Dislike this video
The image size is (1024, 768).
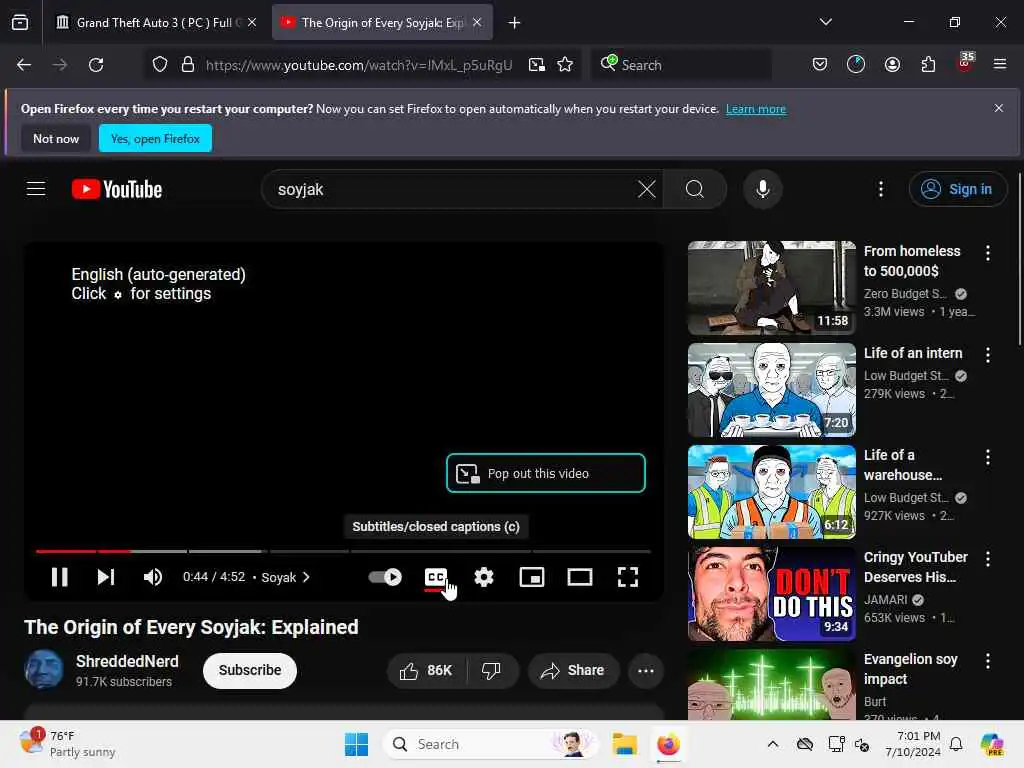pos(492,671)
